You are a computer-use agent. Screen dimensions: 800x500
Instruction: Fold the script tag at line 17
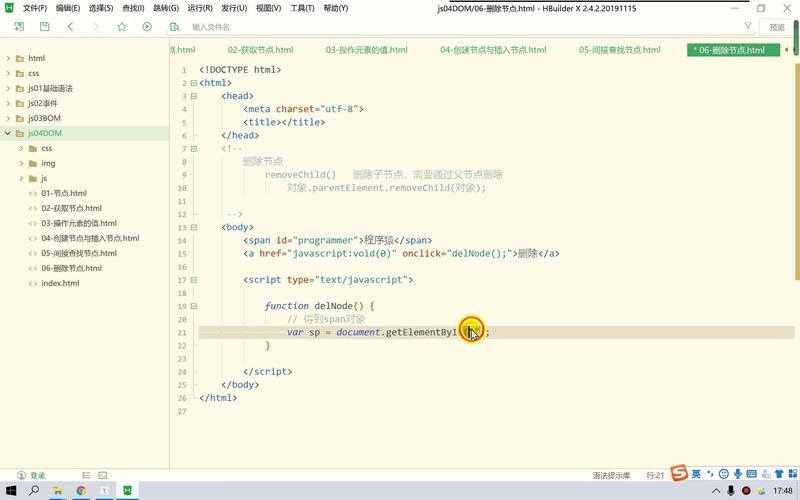pyautogui.click(x=193, y=280)
